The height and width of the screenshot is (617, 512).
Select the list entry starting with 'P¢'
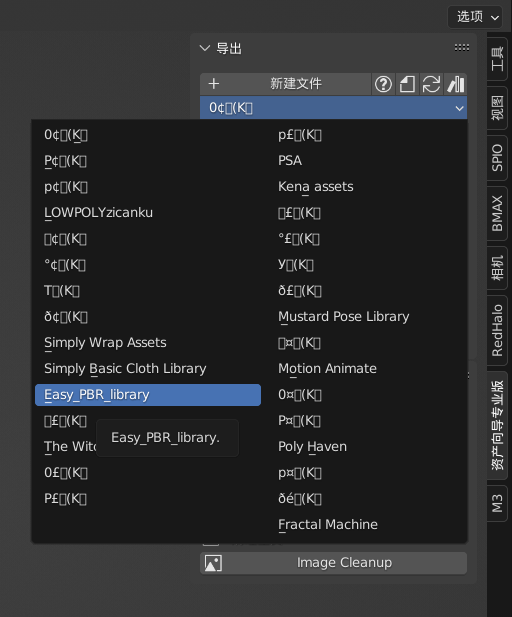(x=148, y=161)
